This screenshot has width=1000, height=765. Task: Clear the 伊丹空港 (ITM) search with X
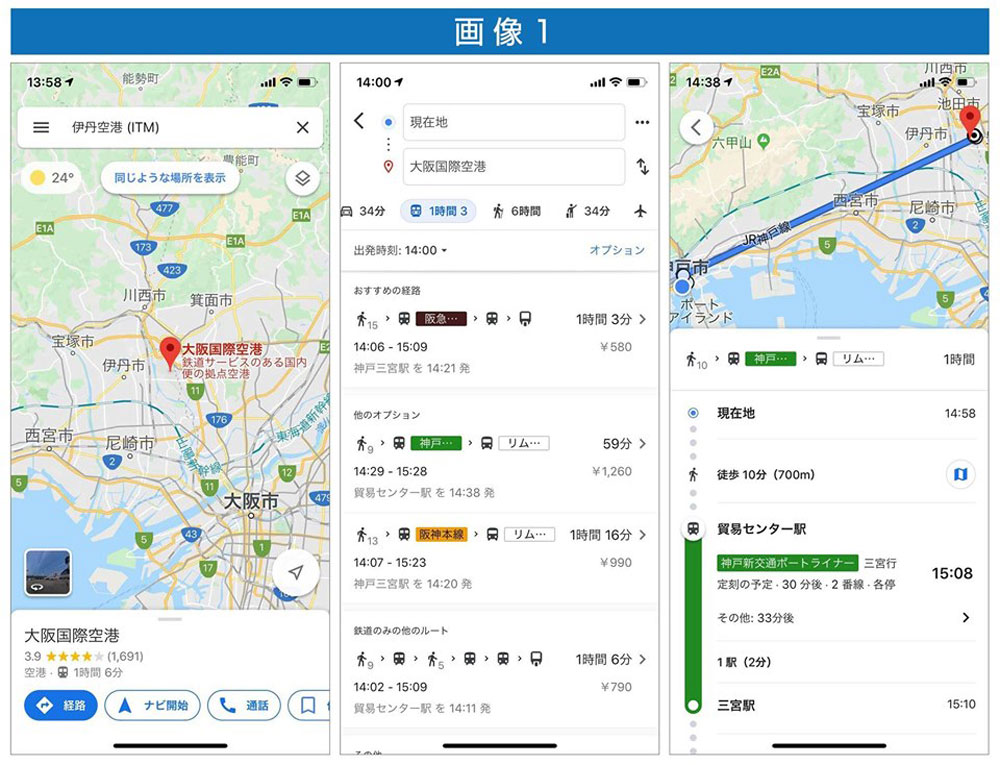pos(303,128)
